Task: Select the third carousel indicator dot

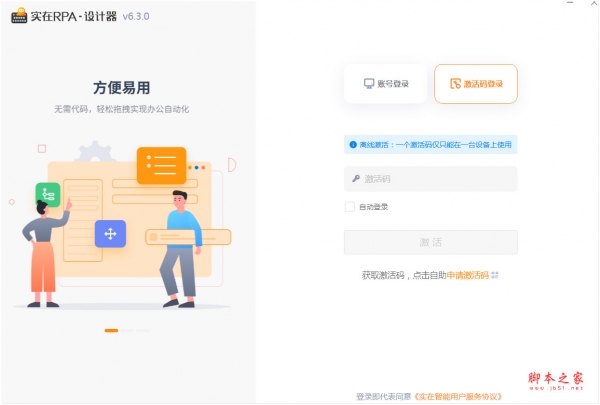Action: [x=143, y=330]
